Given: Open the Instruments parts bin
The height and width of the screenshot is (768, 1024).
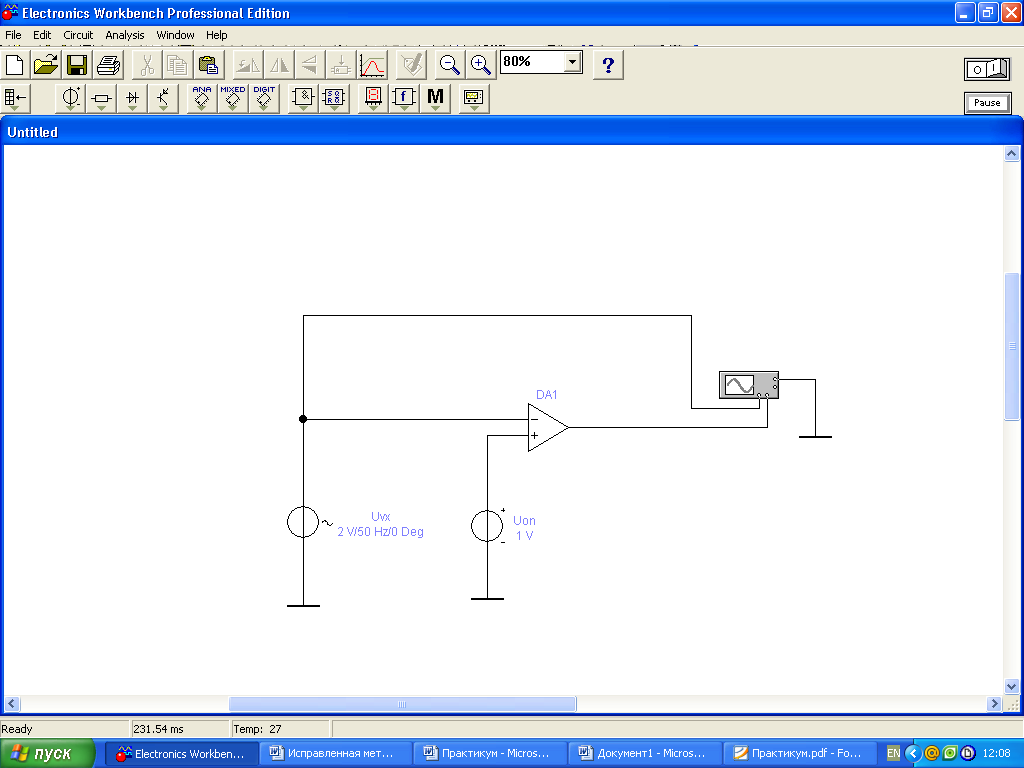Looking at the screenshot, I should point(473,98).
